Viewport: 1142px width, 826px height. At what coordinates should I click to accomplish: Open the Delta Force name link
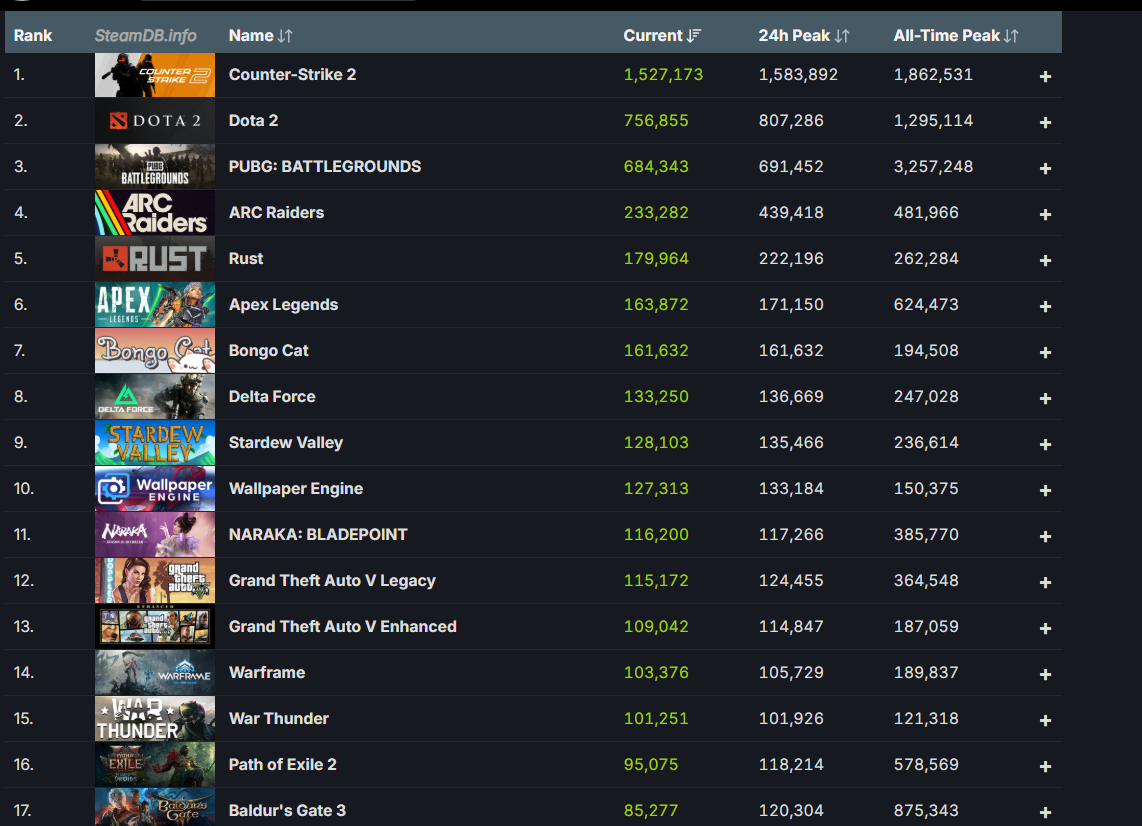coord(272,396)
